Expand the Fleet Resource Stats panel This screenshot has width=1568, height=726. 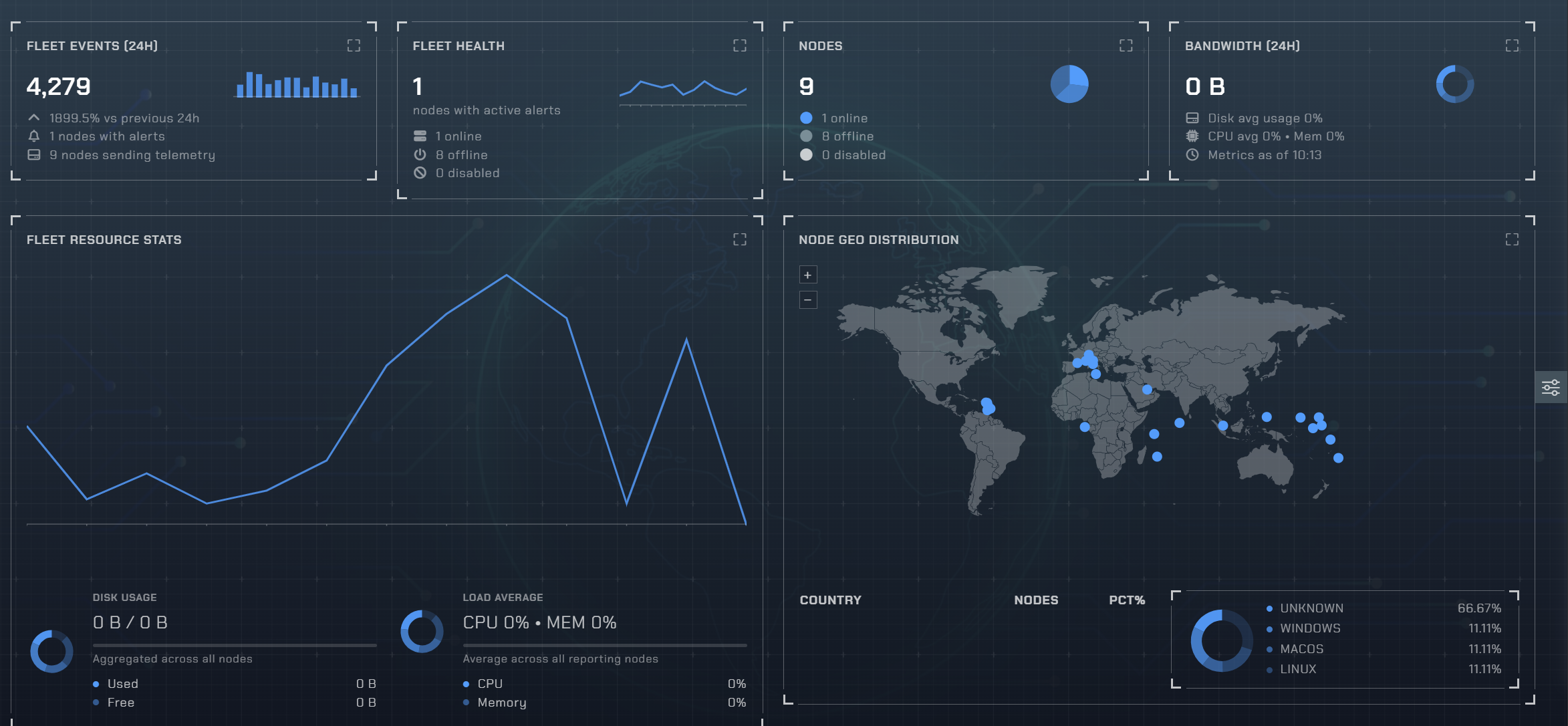(739, 239)
